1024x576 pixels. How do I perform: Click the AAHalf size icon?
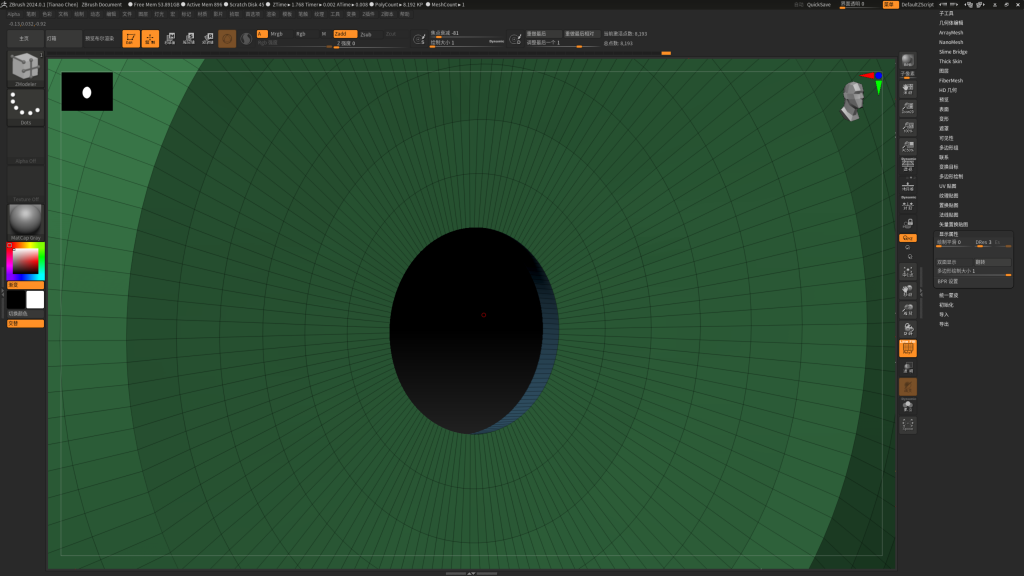[908, 146]
